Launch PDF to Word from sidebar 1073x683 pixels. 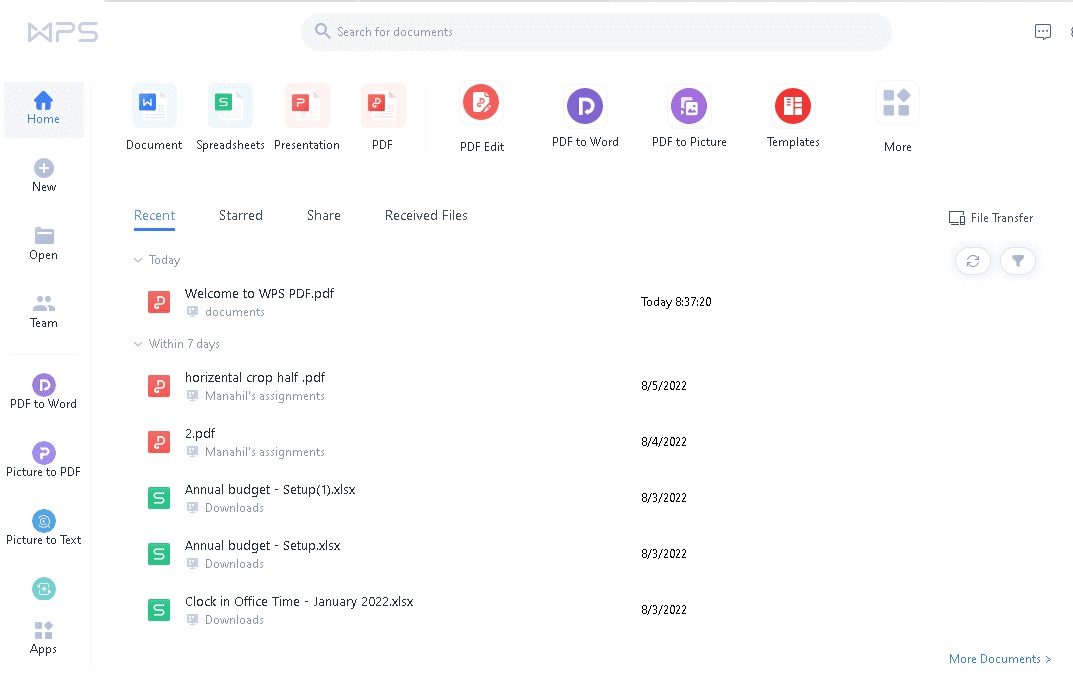(x=44, y=392)
